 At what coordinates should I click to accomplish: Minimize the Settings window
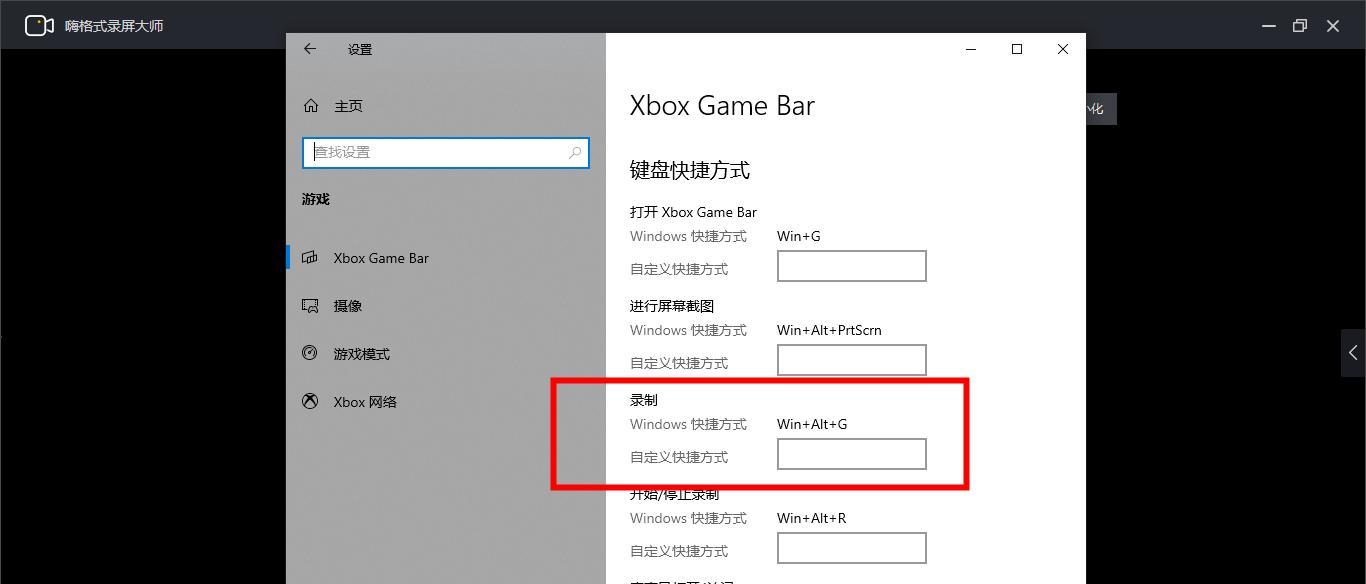[x=970, y=49]
